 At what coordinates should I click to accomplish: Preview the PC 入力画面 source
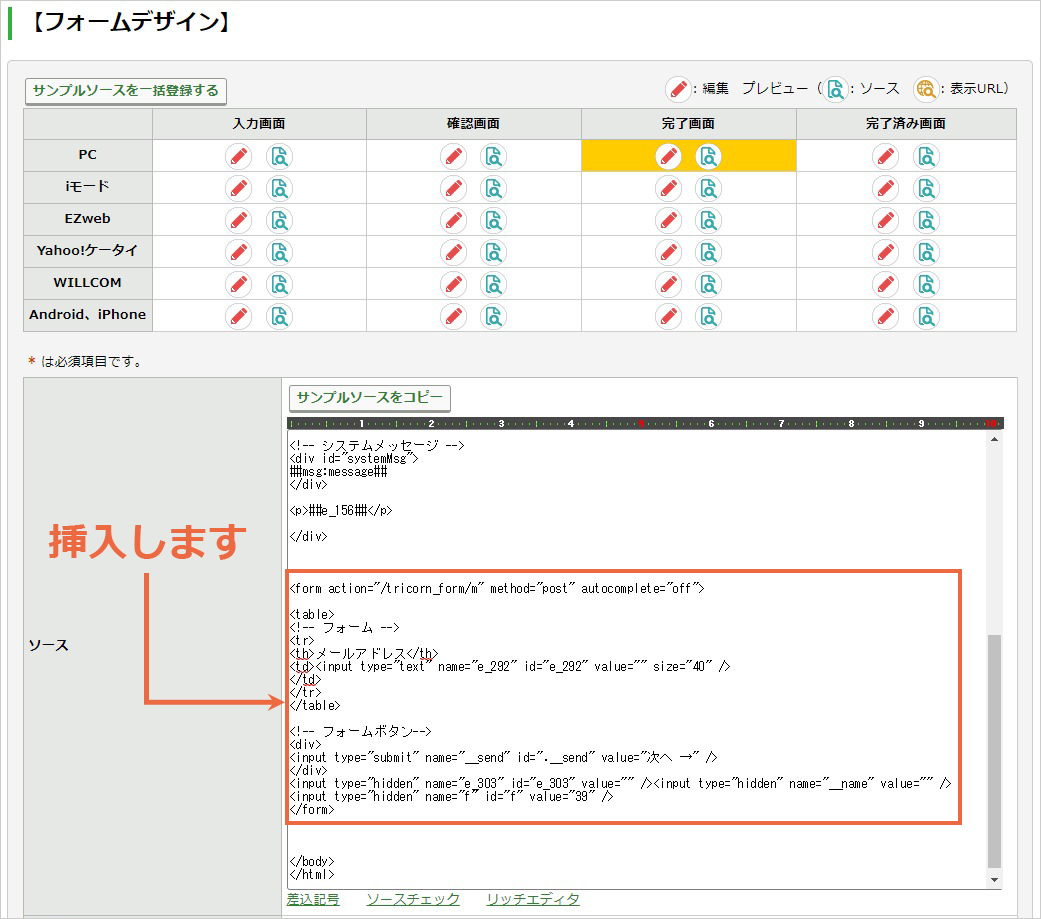click(x=280, y=157)
